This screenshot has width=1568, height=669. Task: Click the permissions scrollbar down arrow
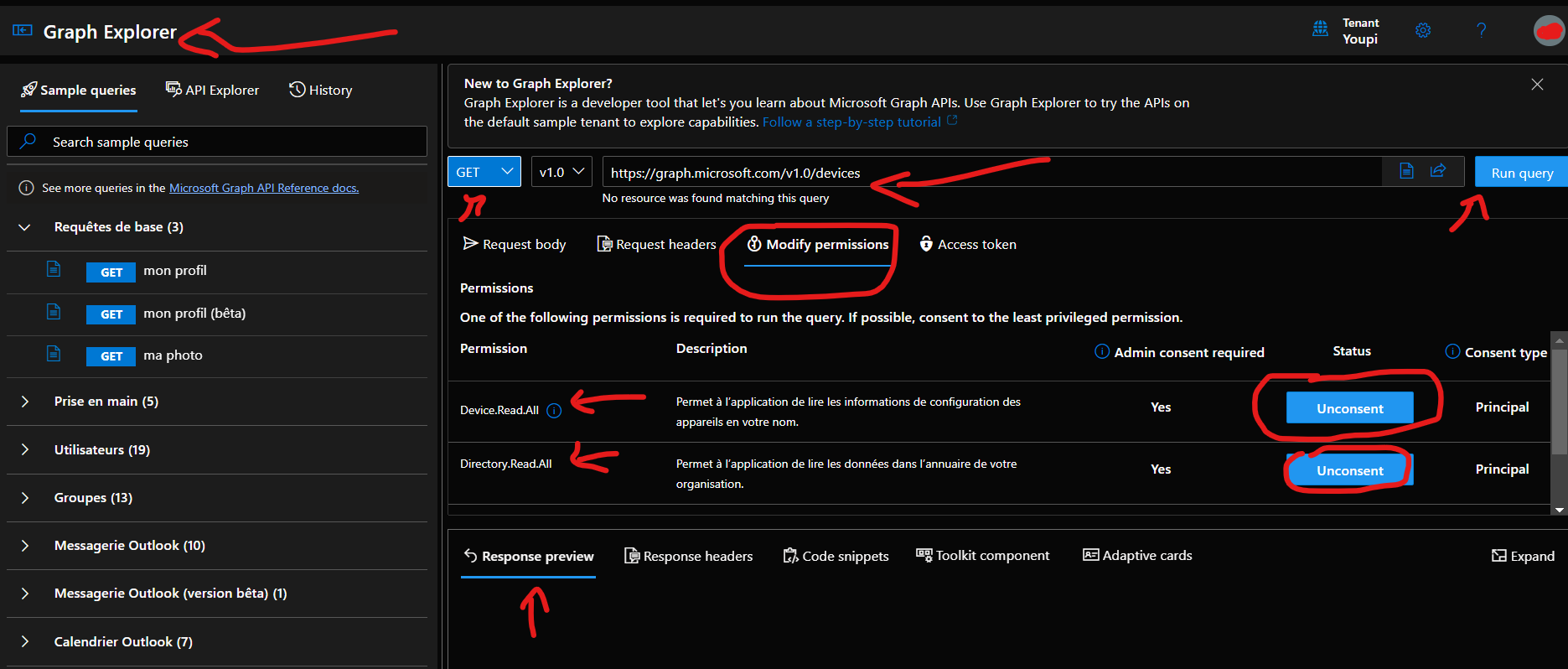click(x=1560, y=509)
